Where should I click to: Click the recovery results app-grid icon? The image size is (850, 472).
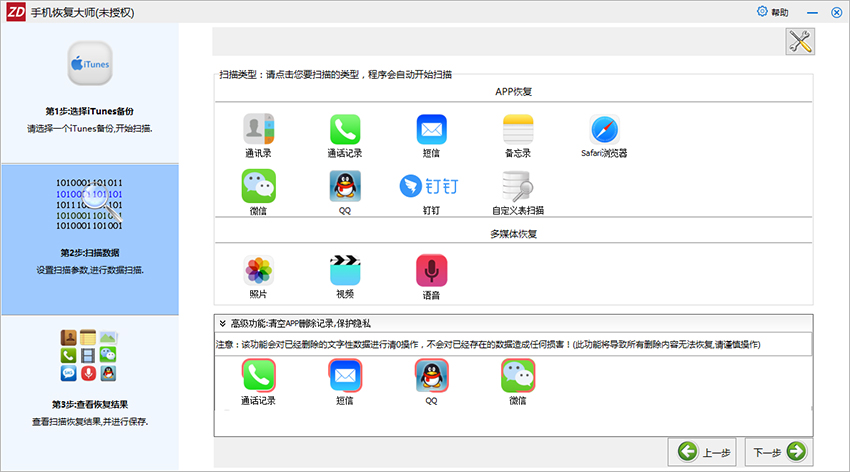(88, 355)
